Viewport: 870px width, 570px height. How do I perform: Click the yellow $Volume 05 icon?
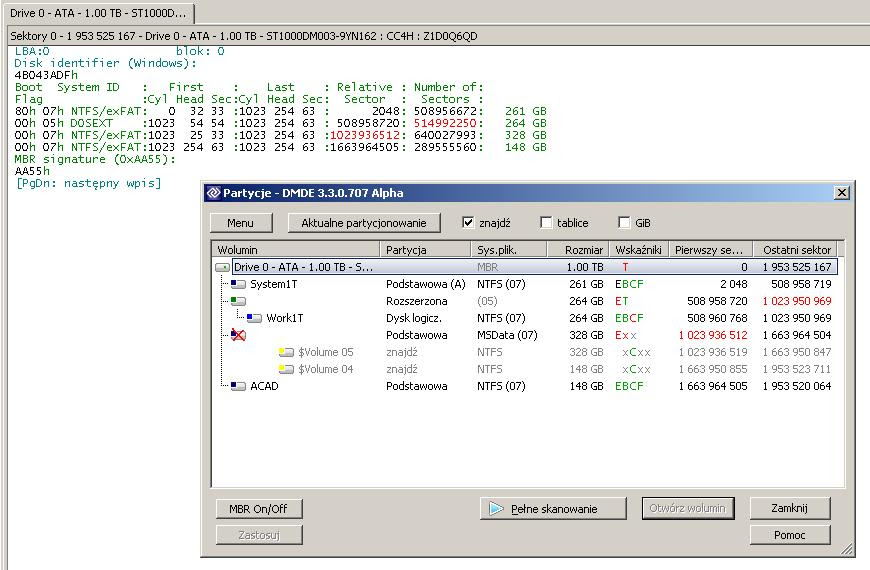[x=286, y=352]
